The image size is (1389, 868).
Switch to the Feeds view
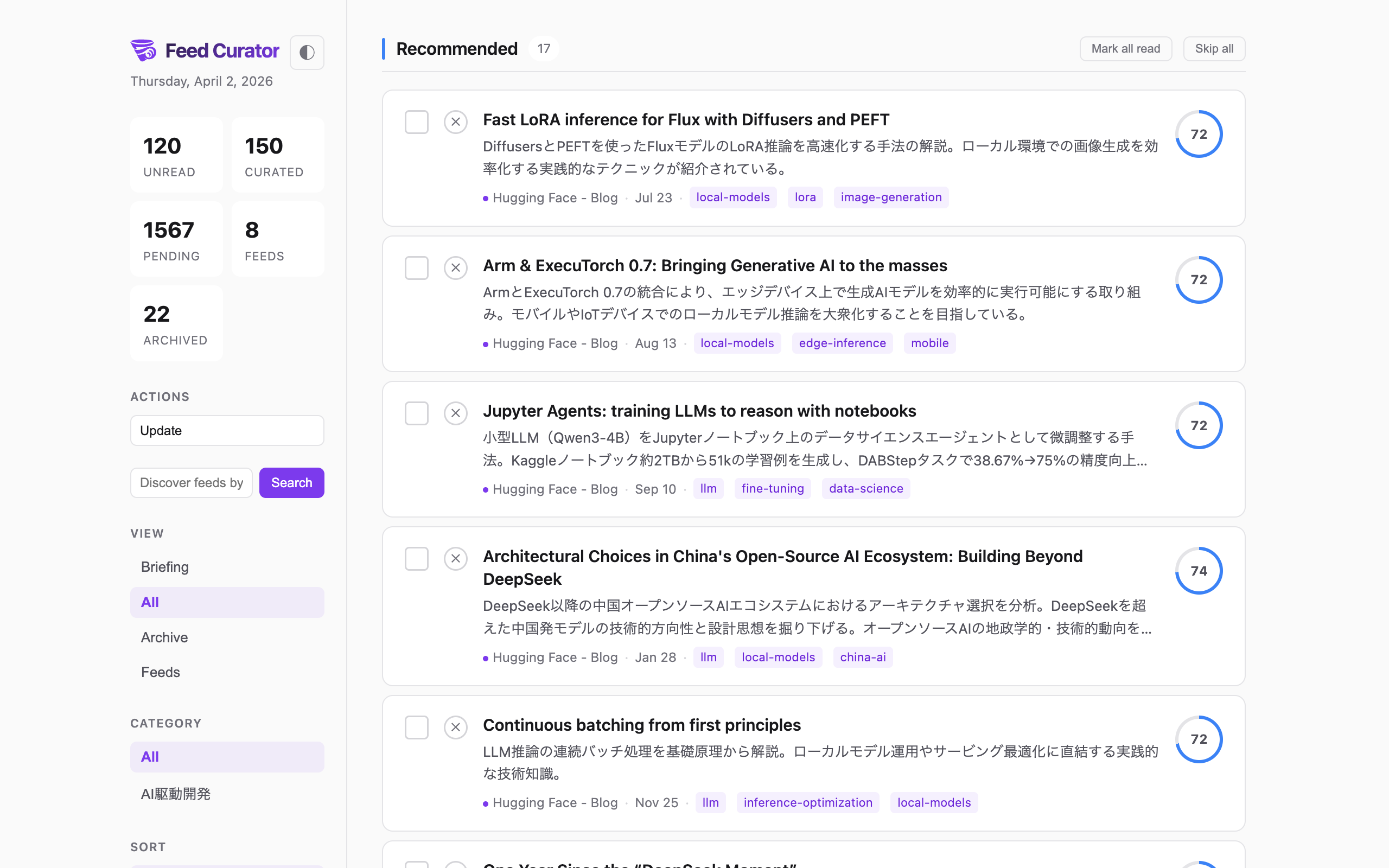[161, 672]
